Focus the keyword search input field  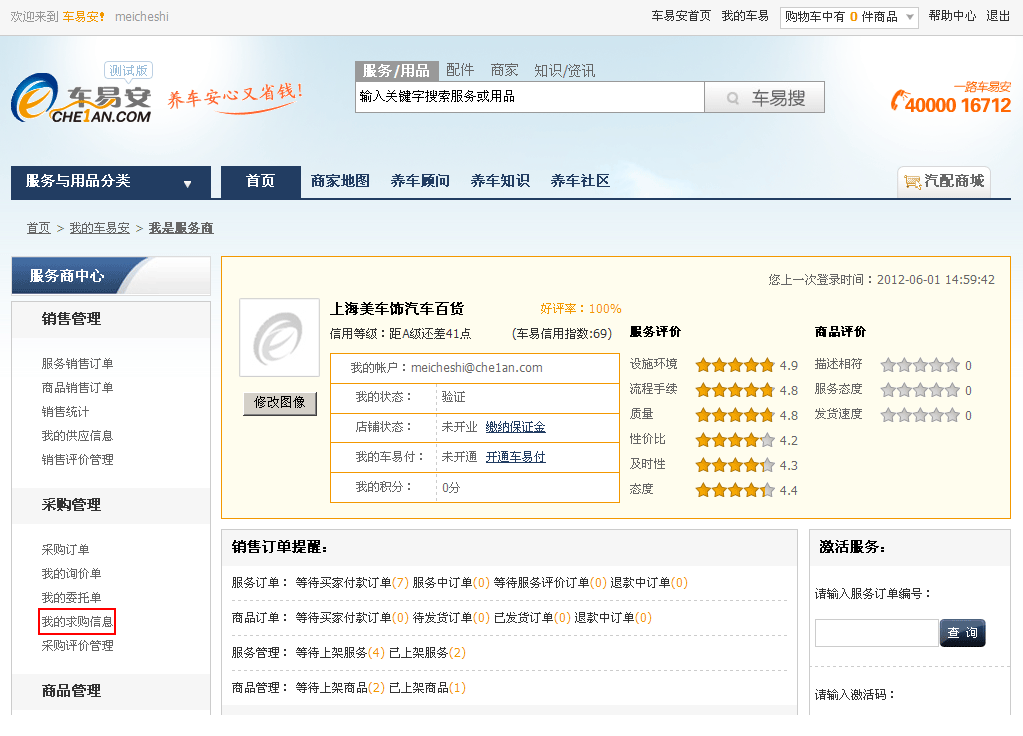(x=530, y=97)
